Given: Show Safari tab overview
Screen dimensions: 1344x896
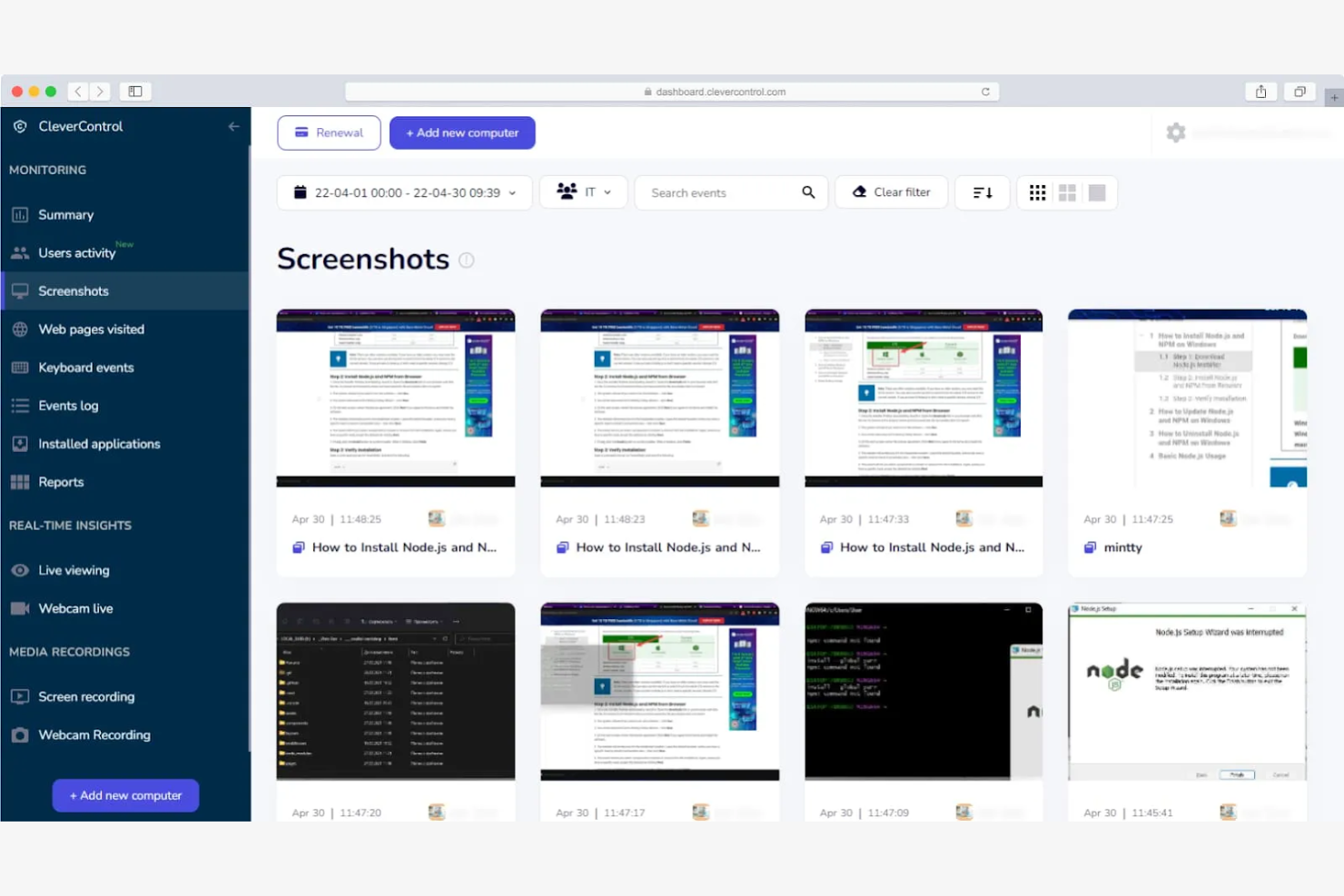Looking at the screenshot, I should click(1300, 91).
